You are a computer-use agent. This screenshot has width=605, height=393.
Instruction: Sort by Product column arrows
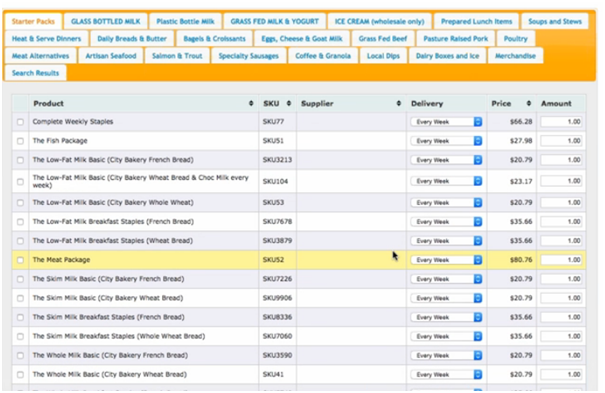click(251, 103)
